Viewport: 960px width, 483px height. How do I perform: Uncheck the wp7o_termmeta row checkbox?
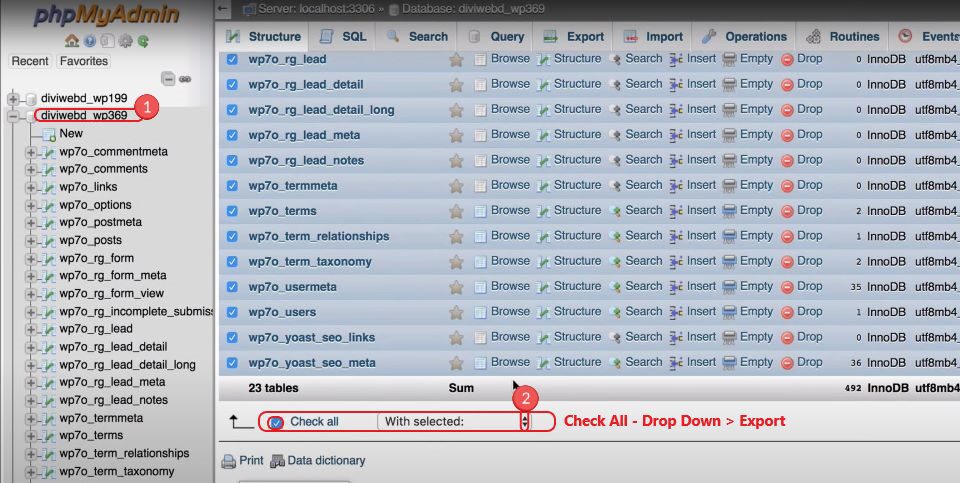[x=232, y=185]
